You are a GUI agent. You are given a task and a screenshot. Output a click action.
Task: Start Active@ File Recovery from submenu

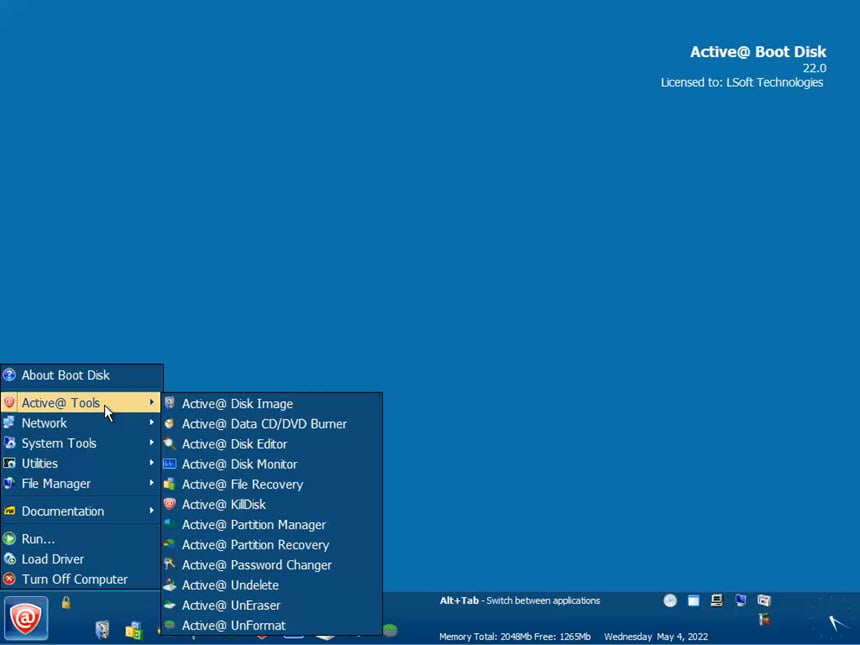coord(272,484)
